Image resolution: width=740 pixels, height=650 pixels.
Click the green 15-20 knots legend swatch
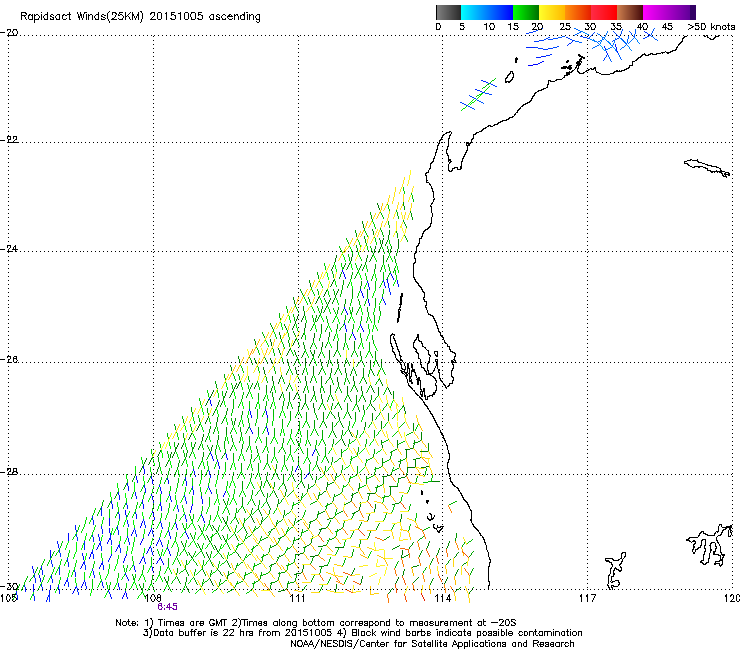point(526,12)
